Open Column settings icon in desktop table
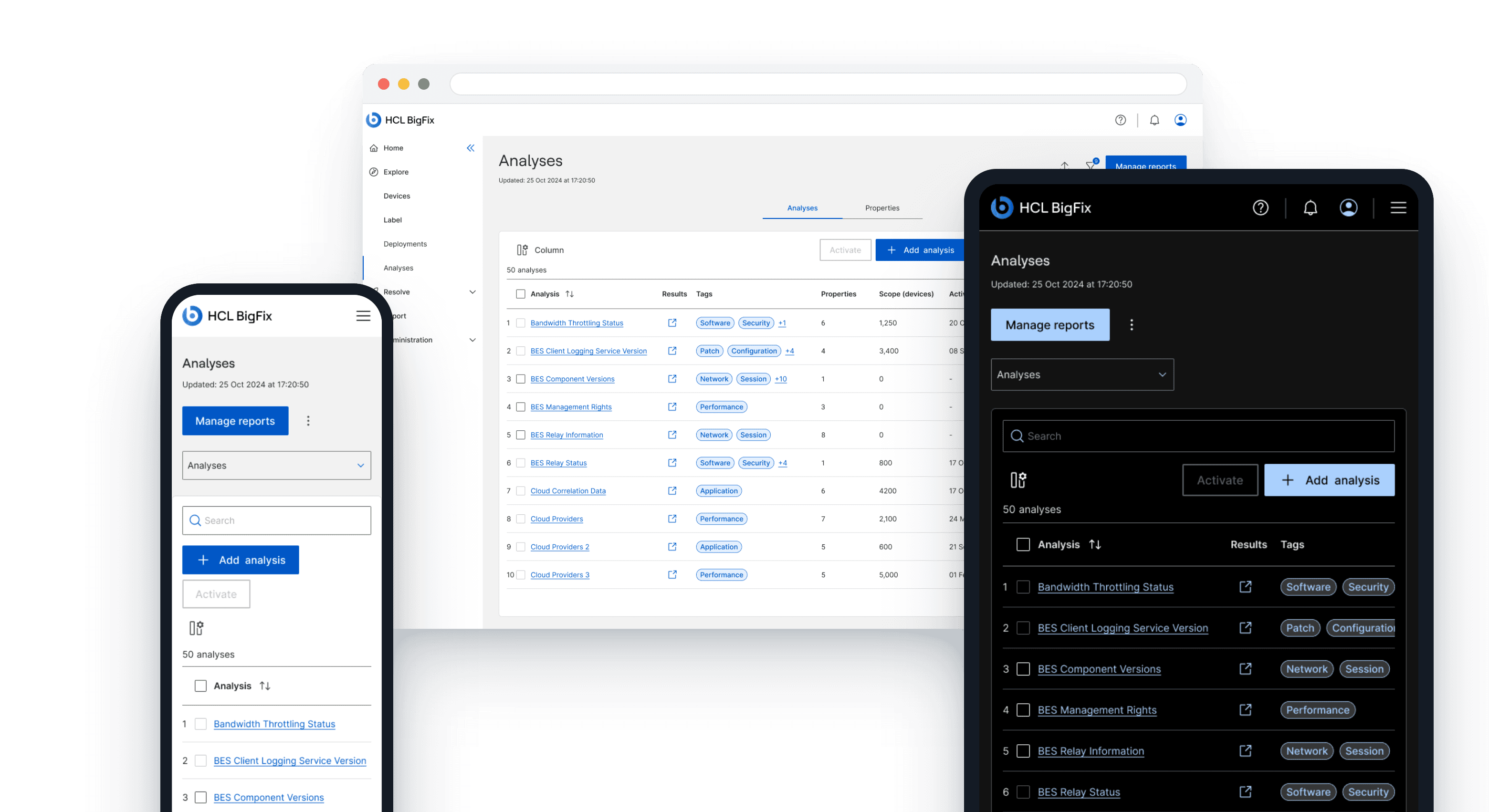The width and height of the screenshot is (1489, 812). (x=522, y=250)
